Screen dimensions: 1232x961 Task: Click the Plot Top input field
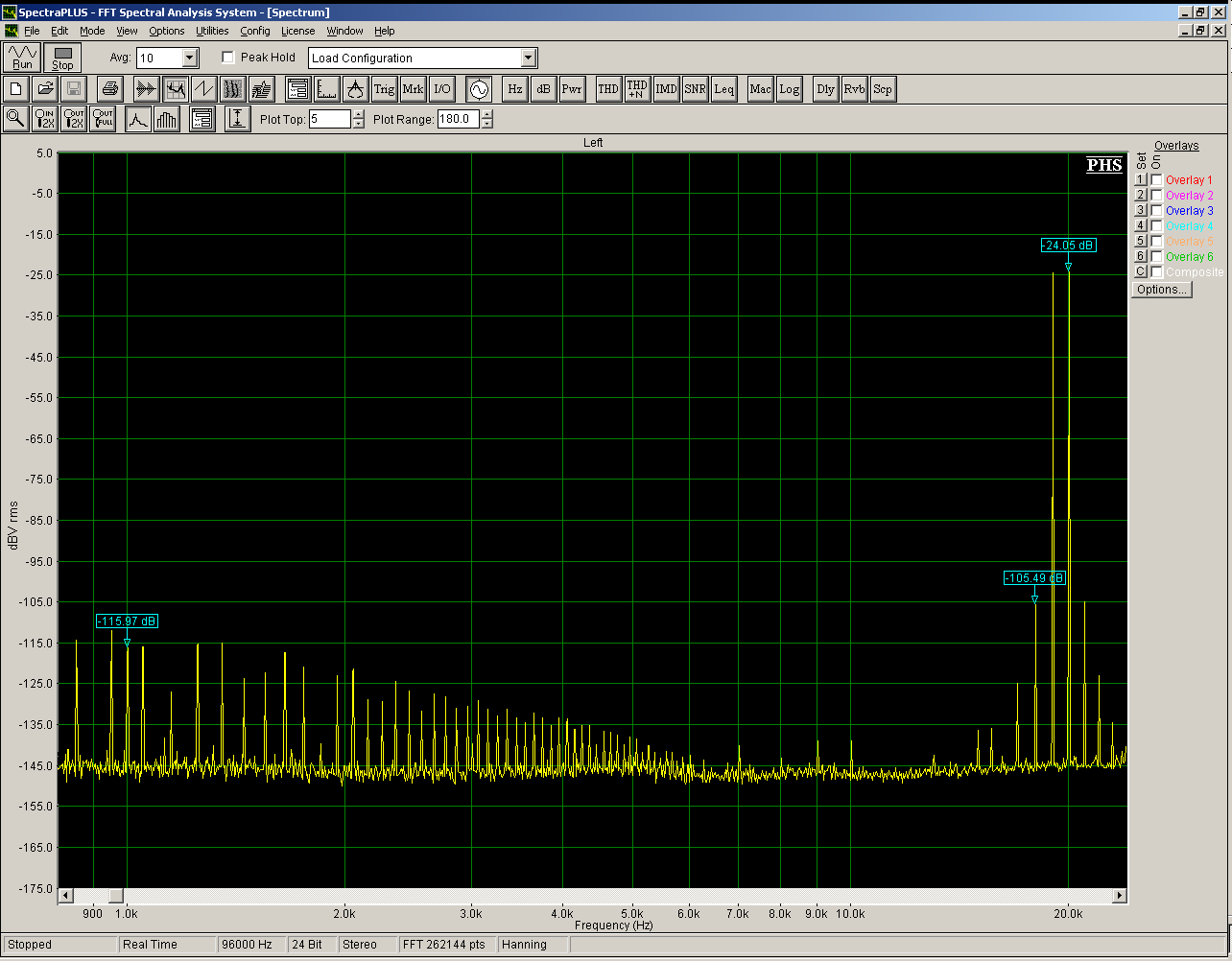point(330,119)
